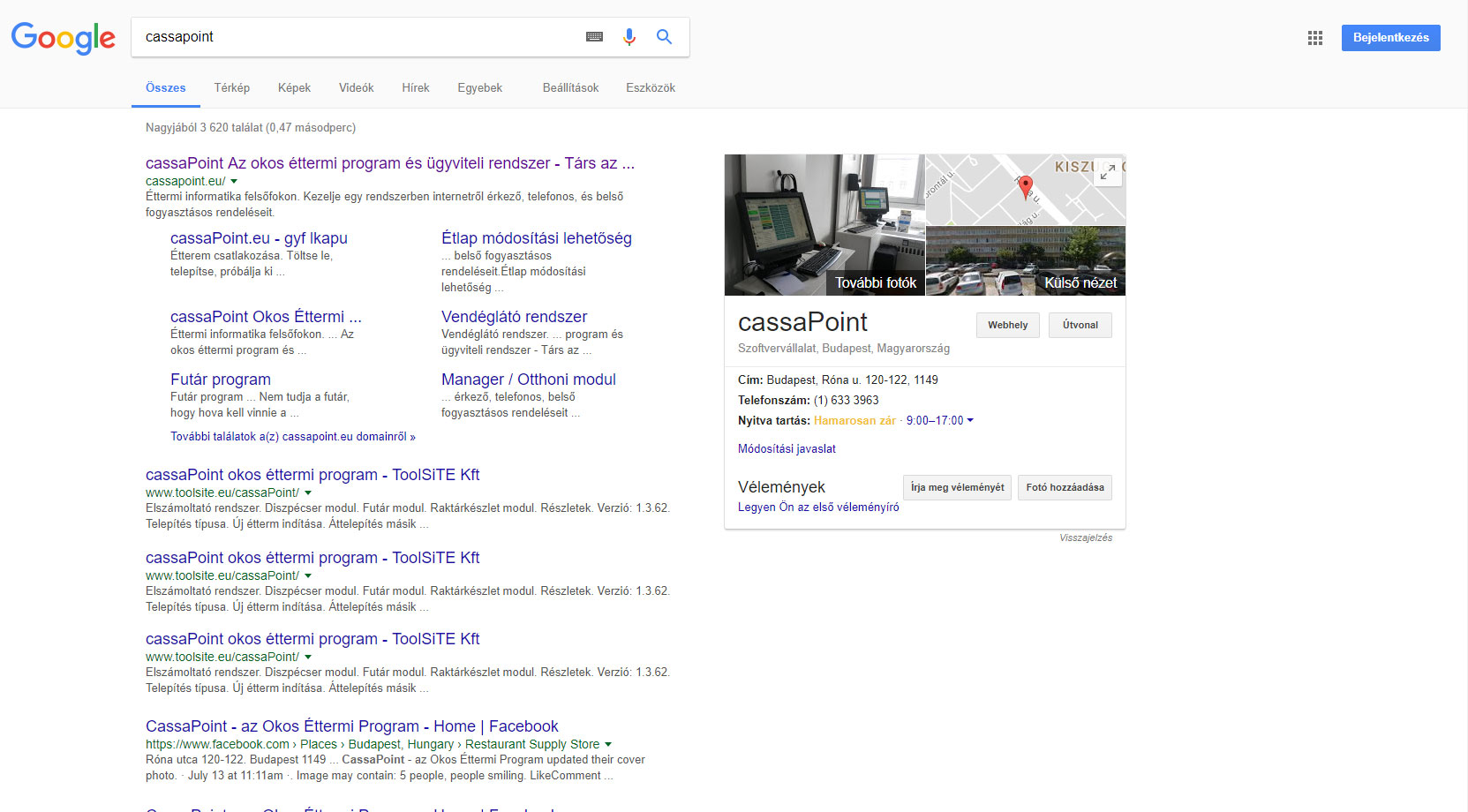The image size is (1468, 812).
Task: Expand dropdown arrow after Restaurant Supply Store
Action: [x=608, y=745]
